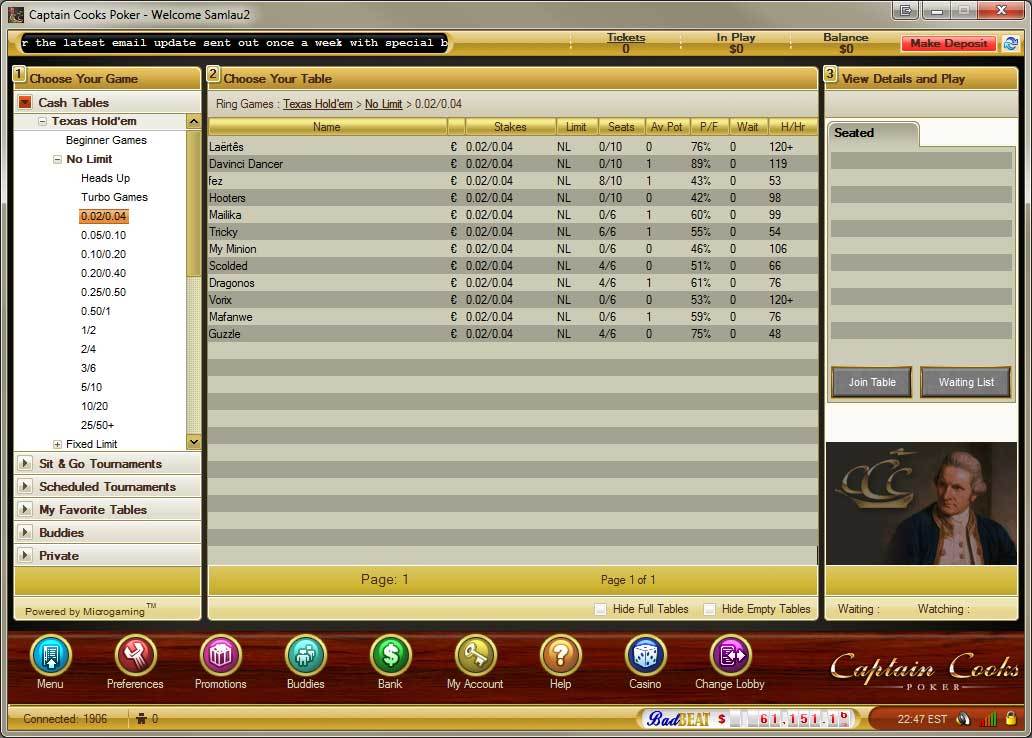Open the Help question mark icon

(560, 655)
